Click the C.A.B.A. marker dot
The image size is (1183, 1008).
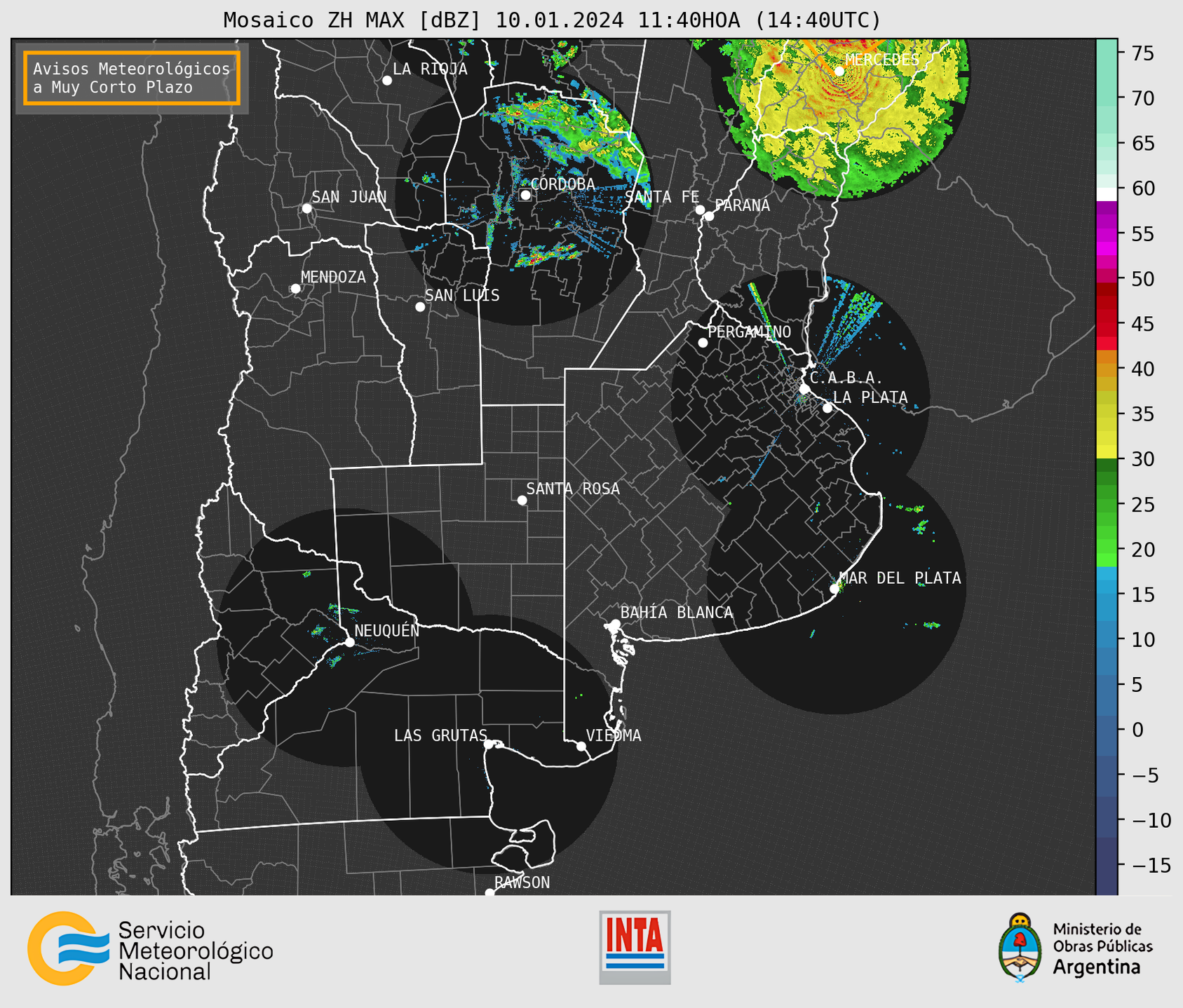coord(804,389)
